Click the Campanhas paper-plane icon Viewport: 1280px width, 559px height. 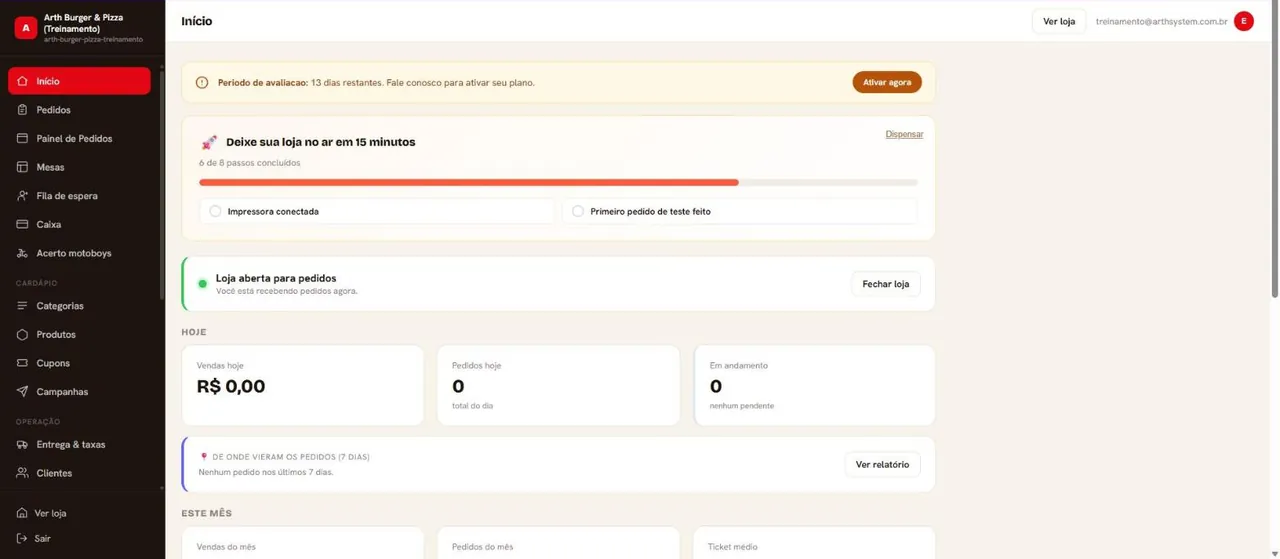pos(22,392)
